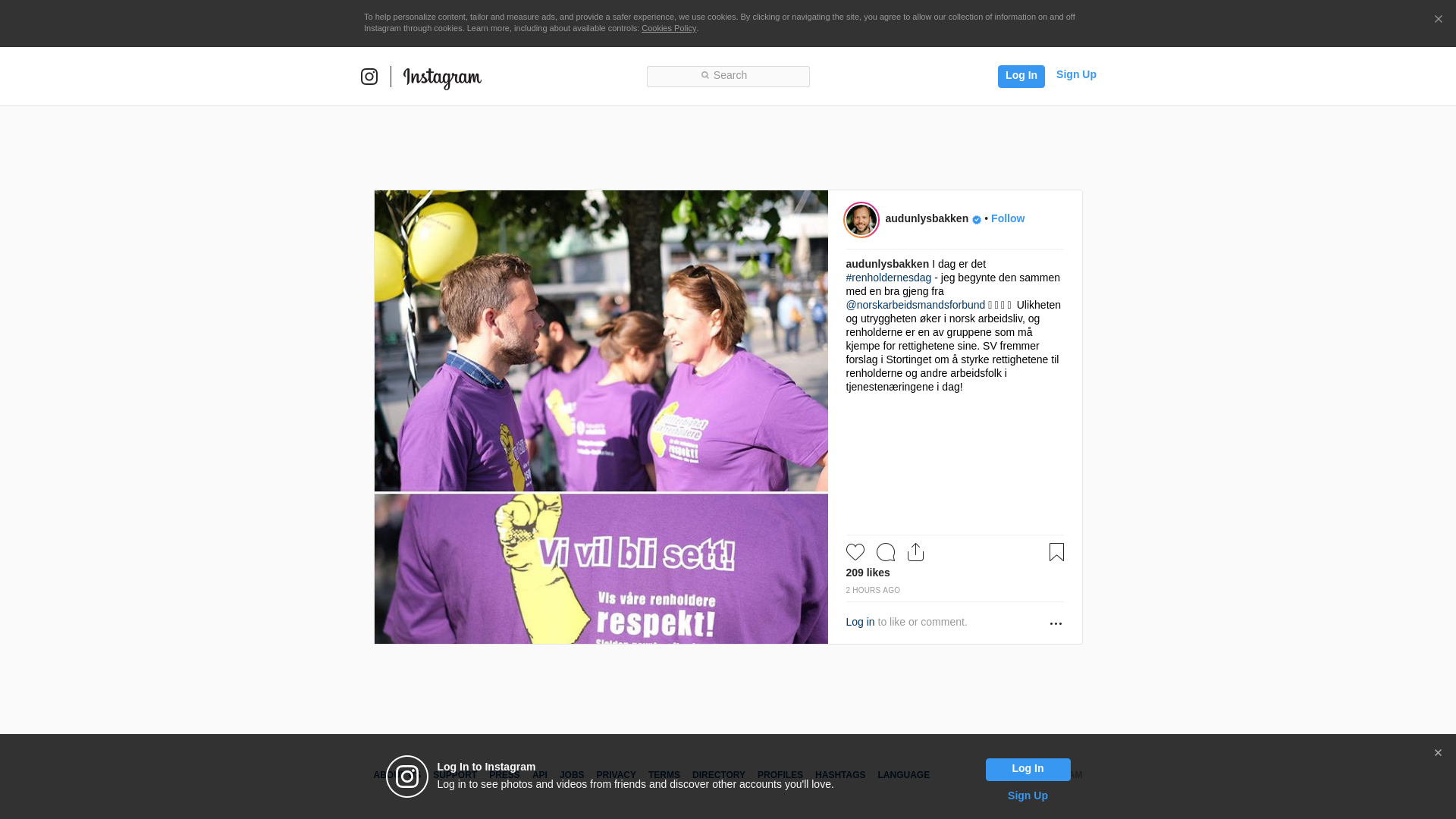Click the Instagram wordmark logo
The height and width of the screenshot is (819, 1456).
point(442,77)
